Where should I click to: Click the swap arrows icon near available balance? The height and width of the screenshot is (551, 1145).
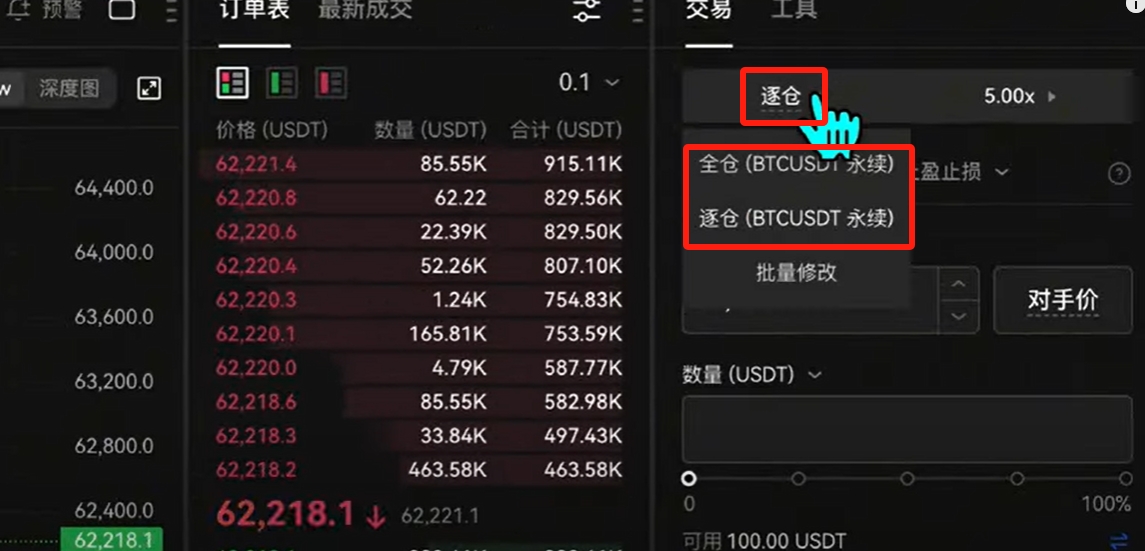(1119, 541)
